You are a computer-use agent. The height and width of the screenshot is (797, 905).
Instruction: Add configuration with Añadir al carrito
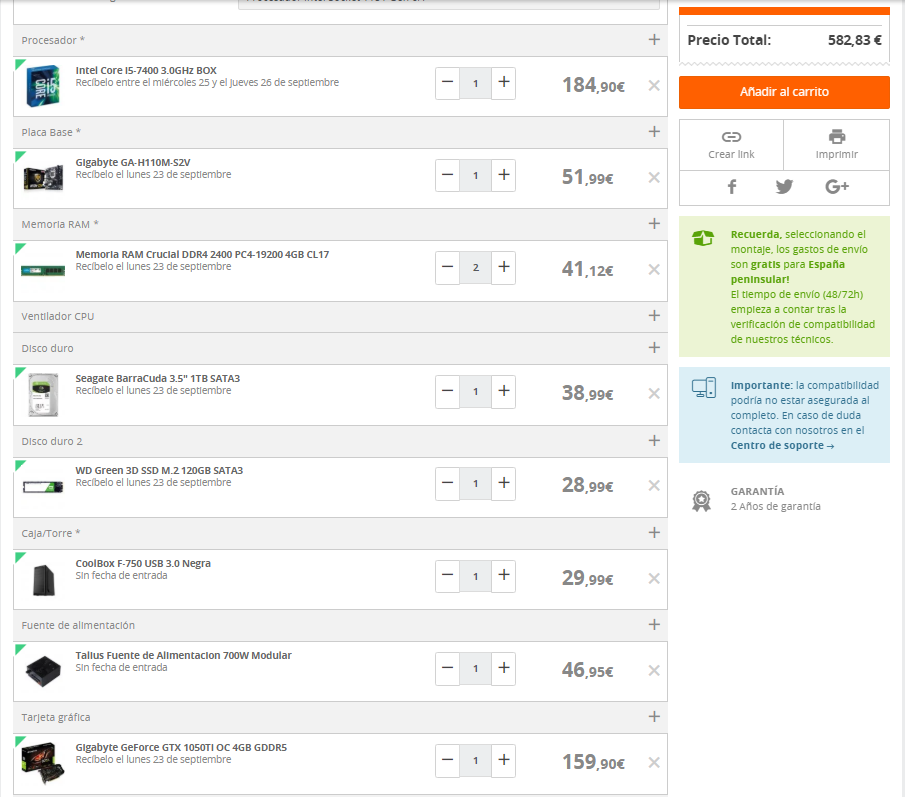(784, 92)
